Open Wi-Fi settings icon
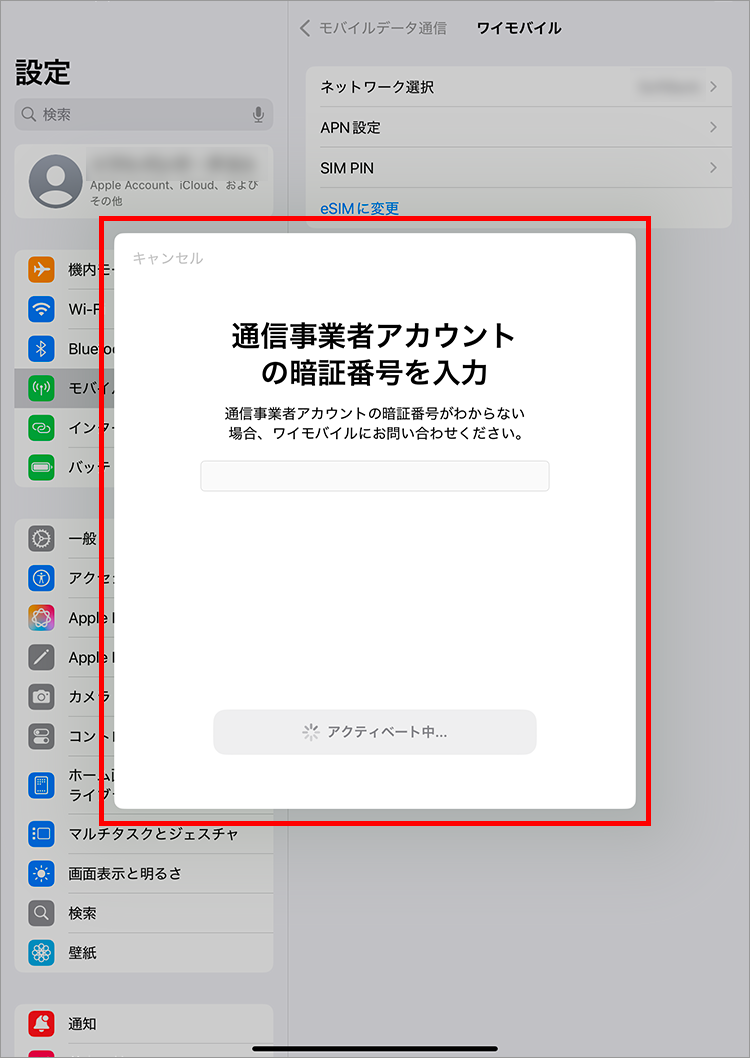The image size is (750, 1058). coord(41,309)
